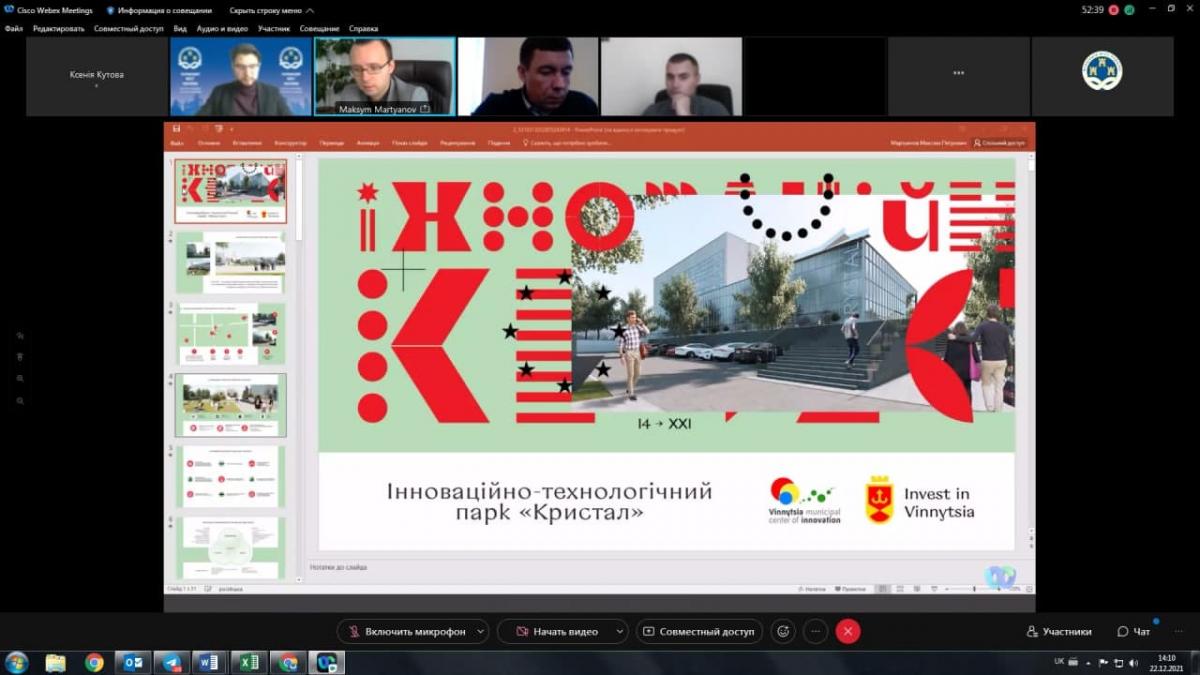Toggle camera with Начать видео
Image resolution: width=1200 pixels, height=675 pixels.
point(556,631)
